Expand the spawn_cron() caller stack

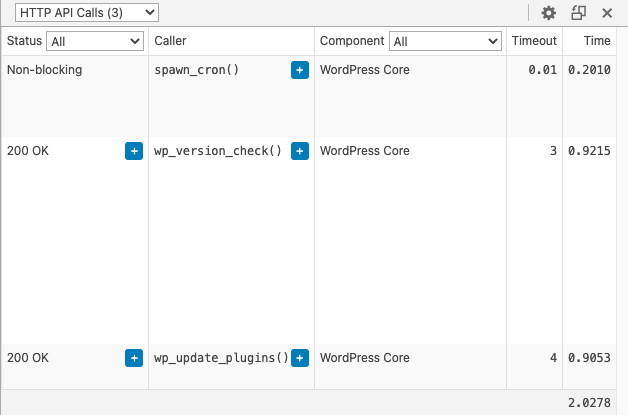(299, 70)
